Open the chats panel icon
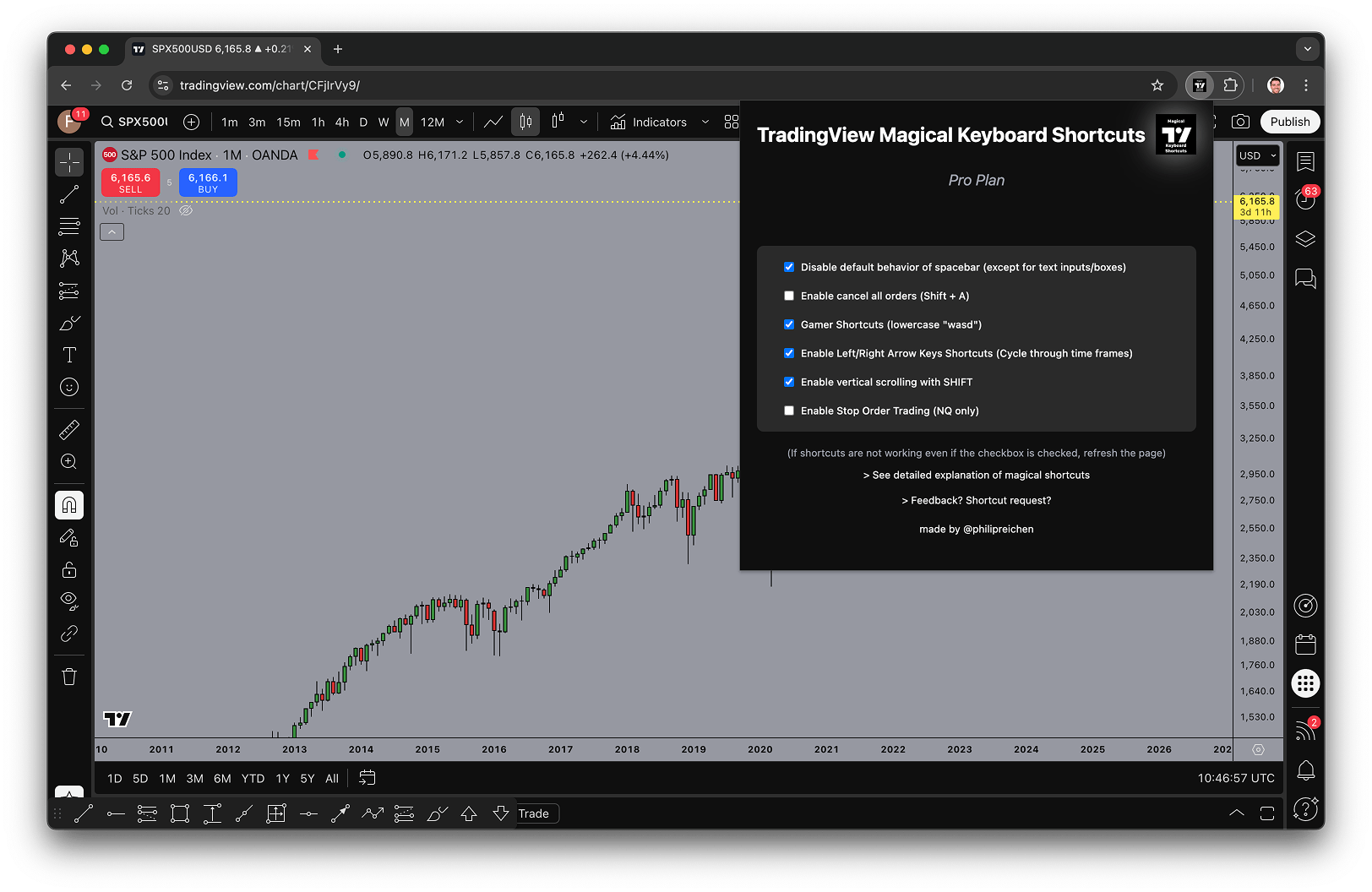This screenshot has width=1372, height=892. point(1305,278)
